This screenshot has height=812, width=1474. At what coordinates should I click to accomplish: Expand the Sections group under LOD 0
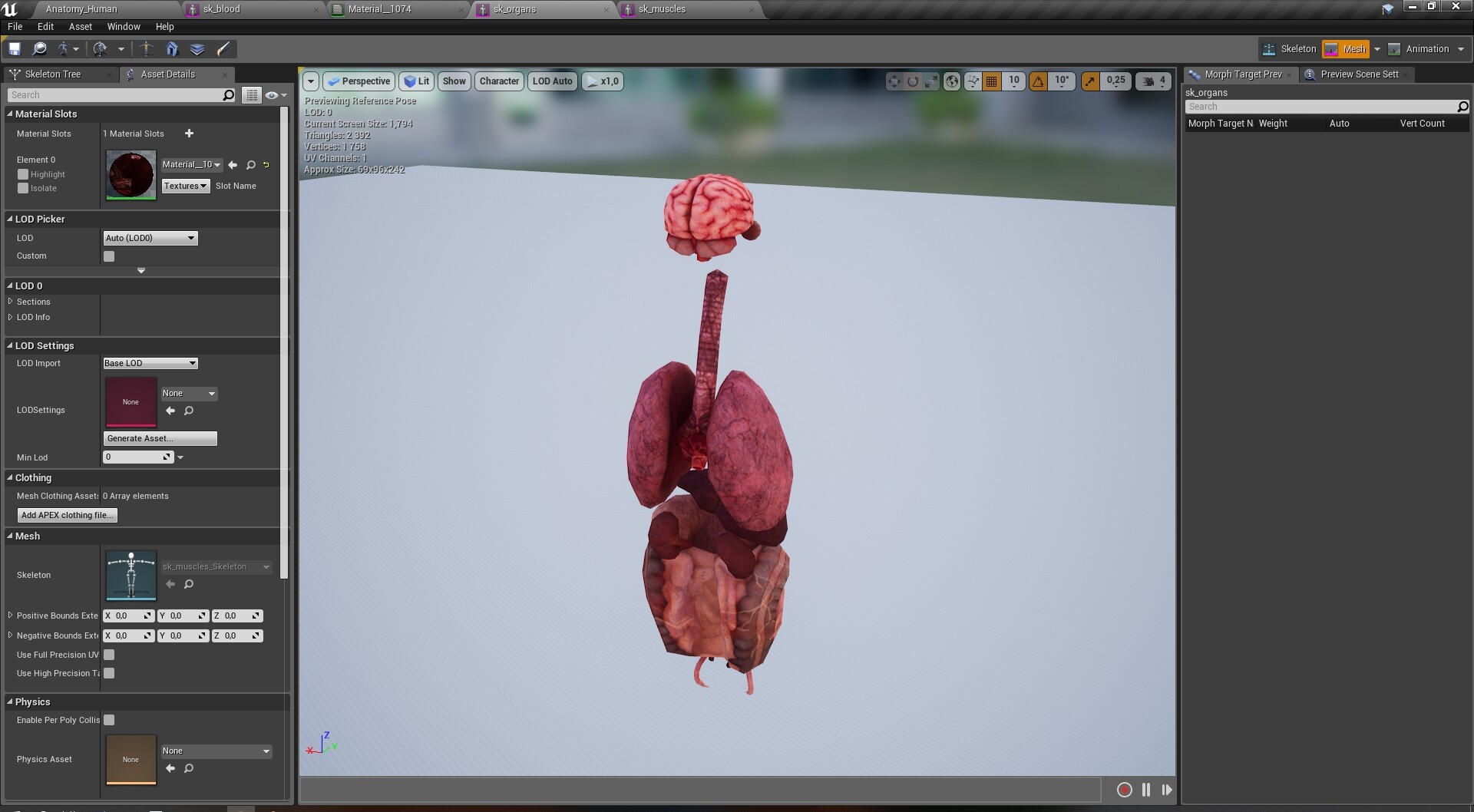point(11,302)
